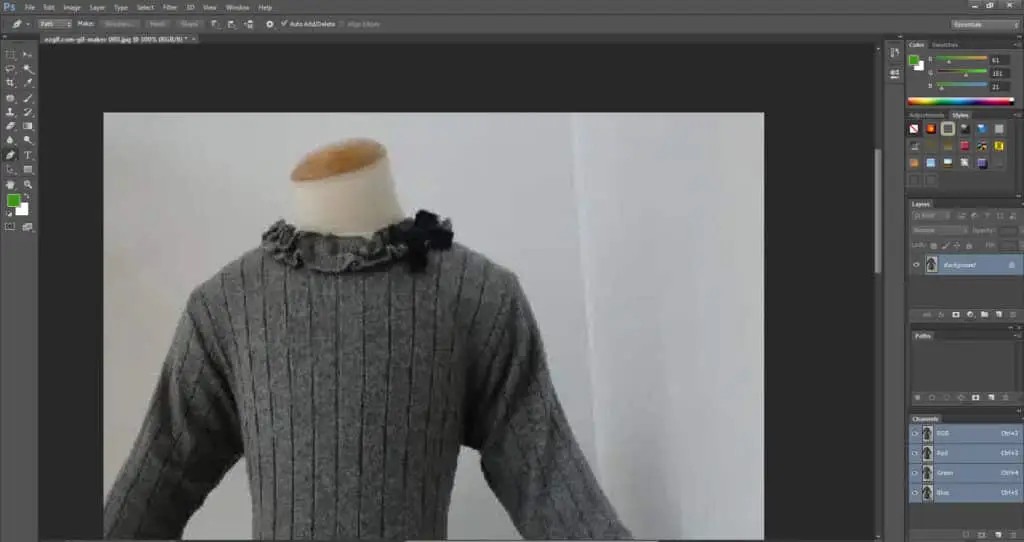Open pen options gear icon
The width and height of the screenshot is (1024, 542).
[x=270, y=23]
